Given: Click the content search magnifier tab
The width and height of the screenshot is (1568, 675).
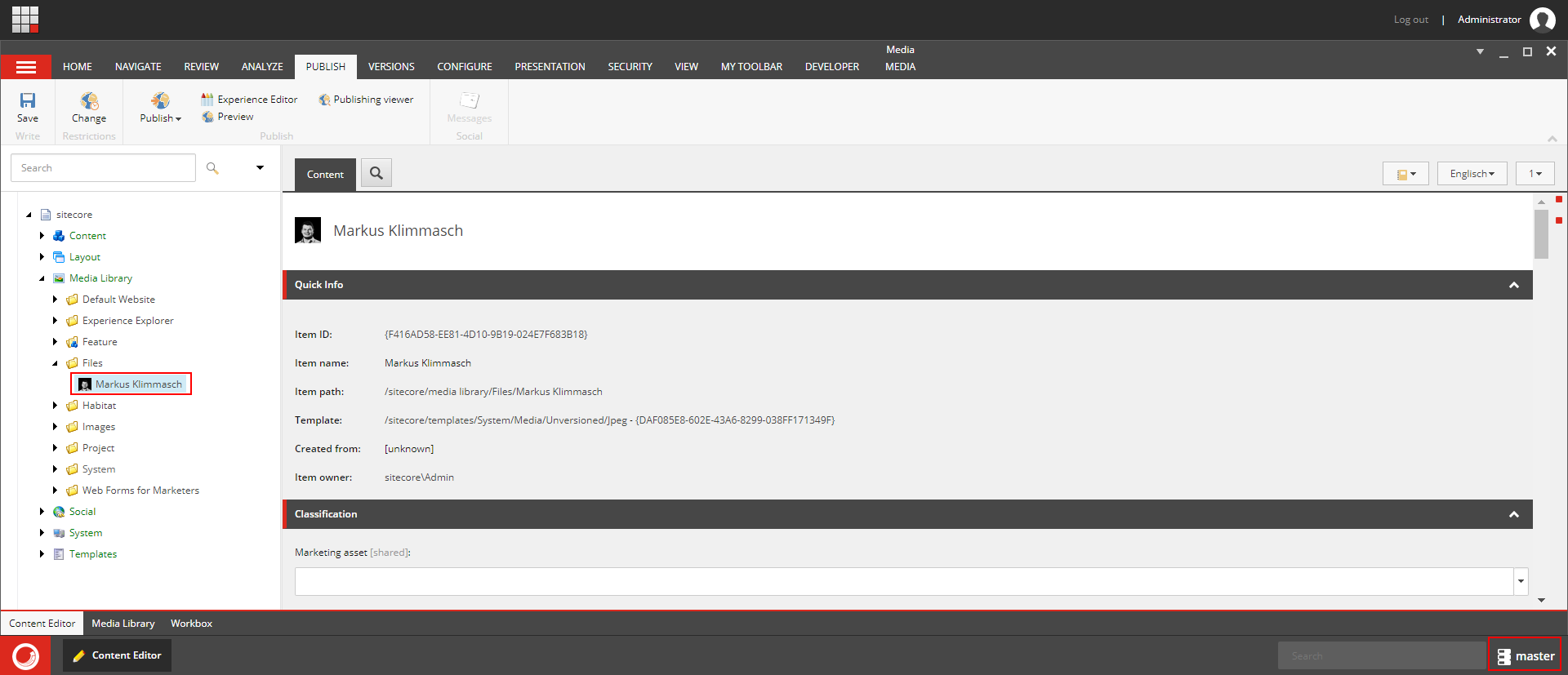Looking at the screenshot, I should (x=376, y=173).
